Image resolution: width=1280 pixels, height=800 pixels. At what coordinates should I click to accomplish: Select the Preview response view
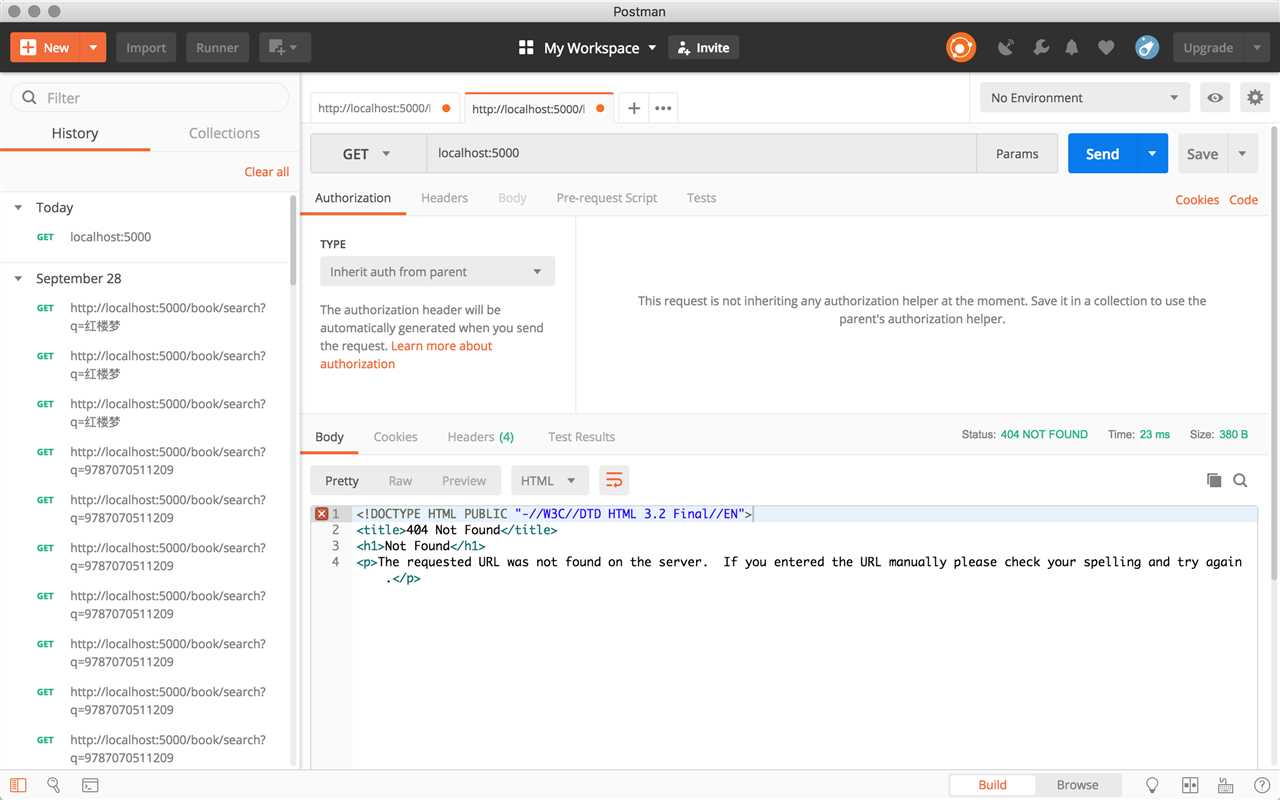point(464,481)
